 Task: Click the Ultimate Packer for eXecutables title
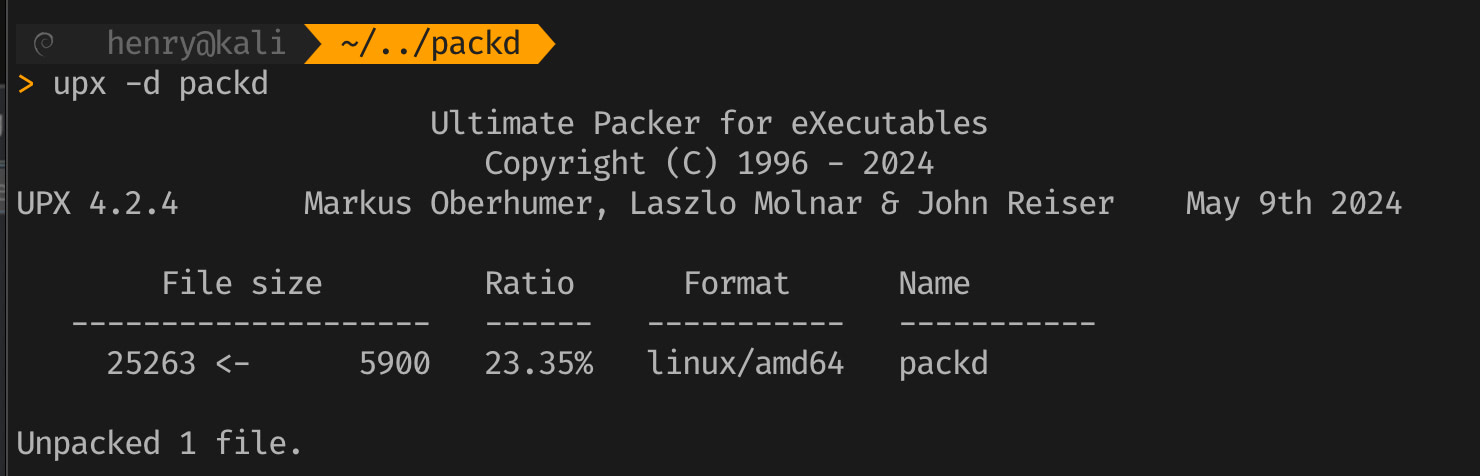708,124
